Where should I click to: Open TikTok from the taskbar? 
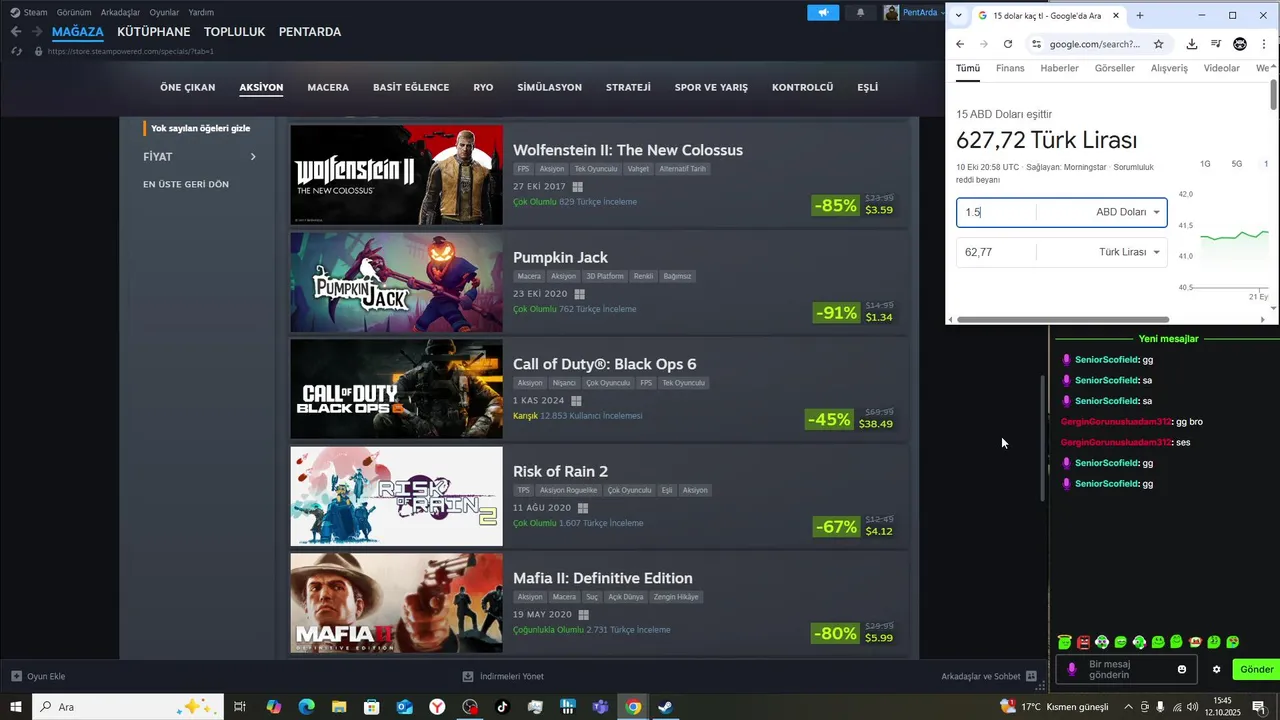coord(502,707)
